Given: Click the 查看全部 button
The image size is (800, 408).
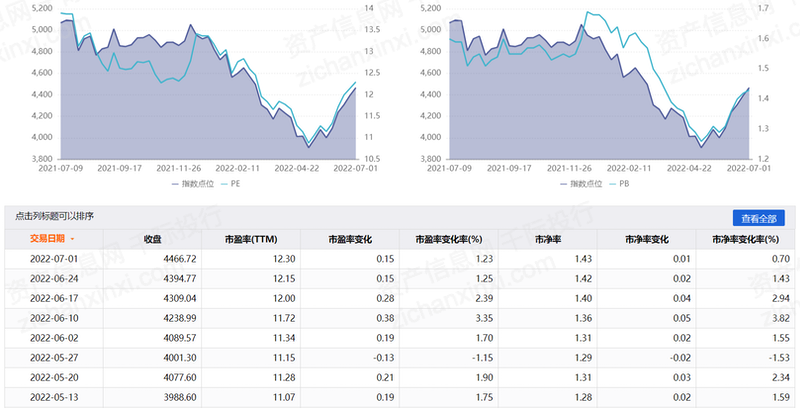Looking at the screenshot, I should pos(757,217).
